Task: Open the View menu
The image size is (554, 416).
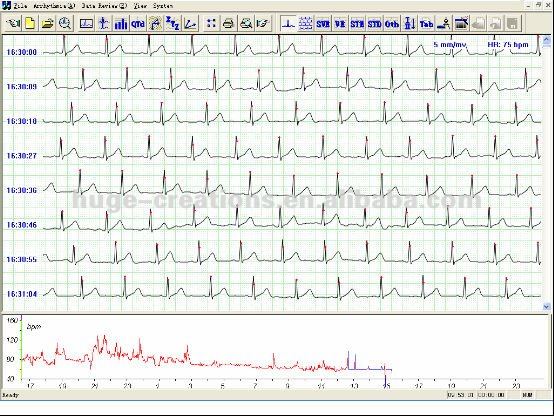Action: pyautogui.click(x=140, y=6)
